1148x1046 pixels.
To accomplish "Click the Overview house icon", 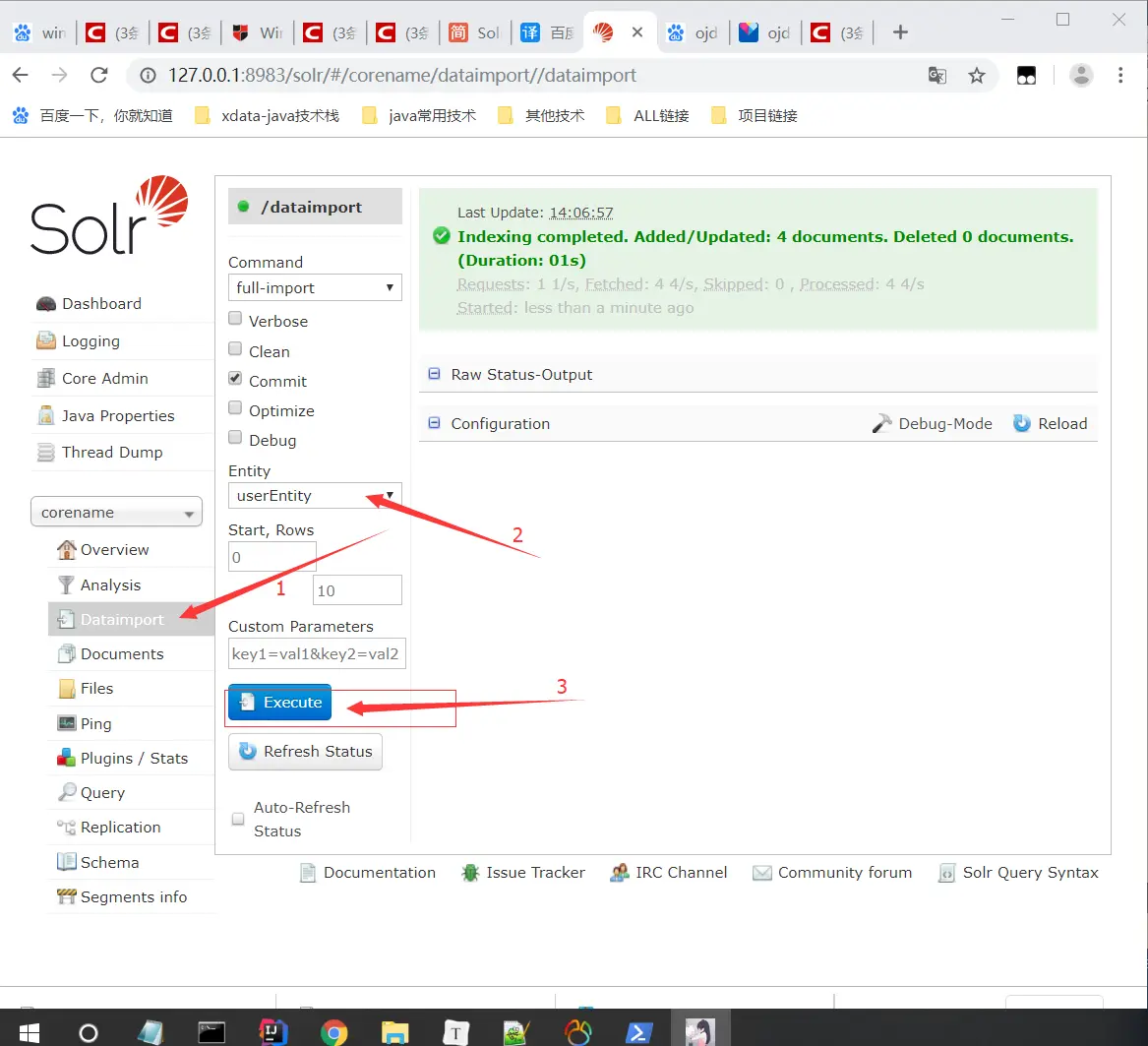I will (x=67, y=549).
